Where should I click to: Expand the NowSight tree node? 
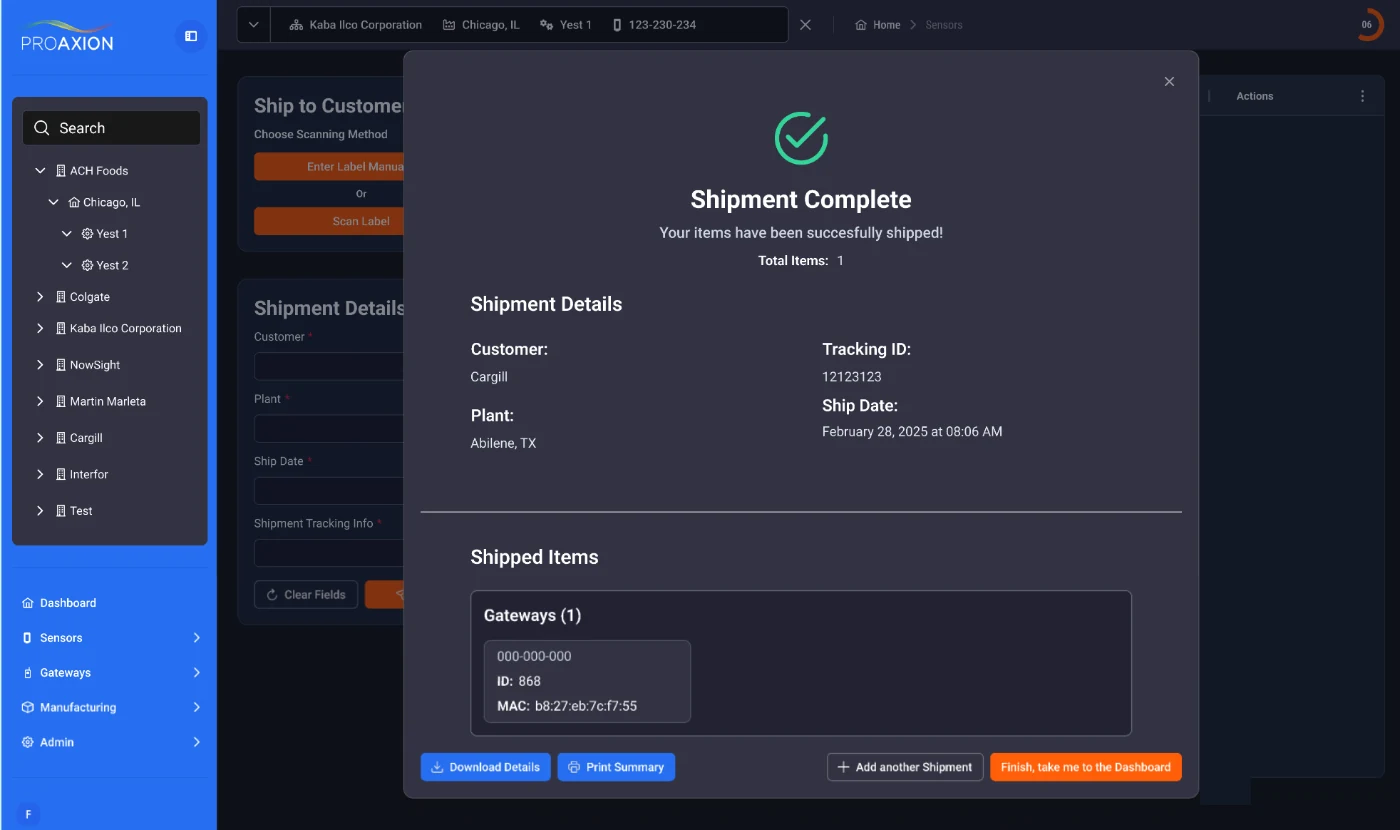tap(40, 365)
